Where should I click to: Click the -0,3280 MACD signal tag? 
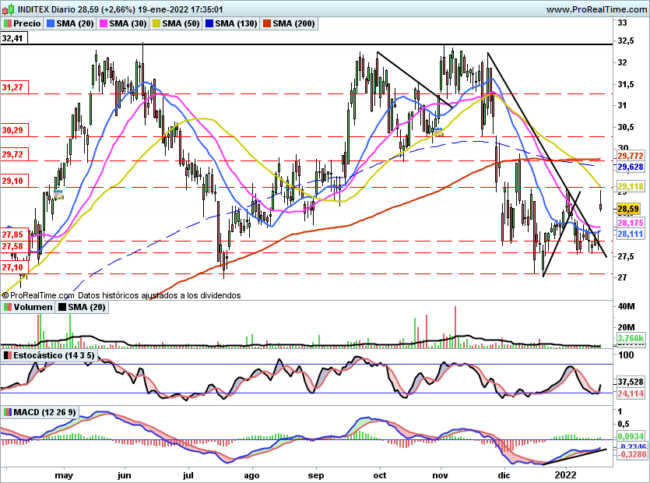coord(632,455)
